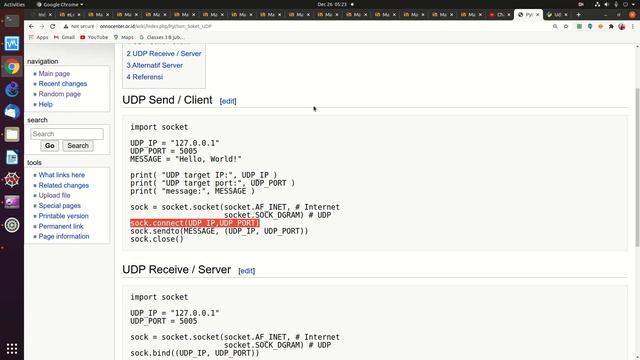Bookmark this page with the star
Viewport: 640px width, 360px height.
(566, 26)
